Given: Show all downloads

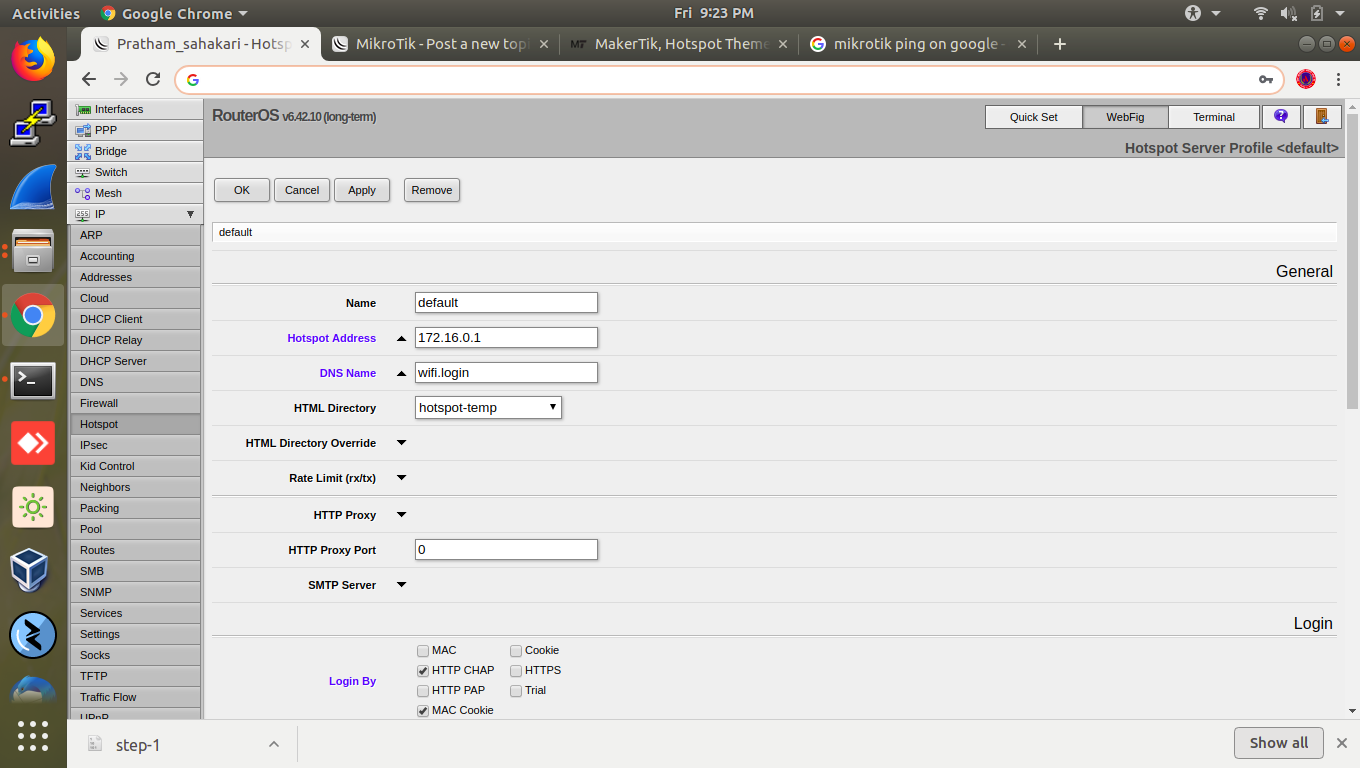Looking at the screenshot, I should [x=1278, y=743].
